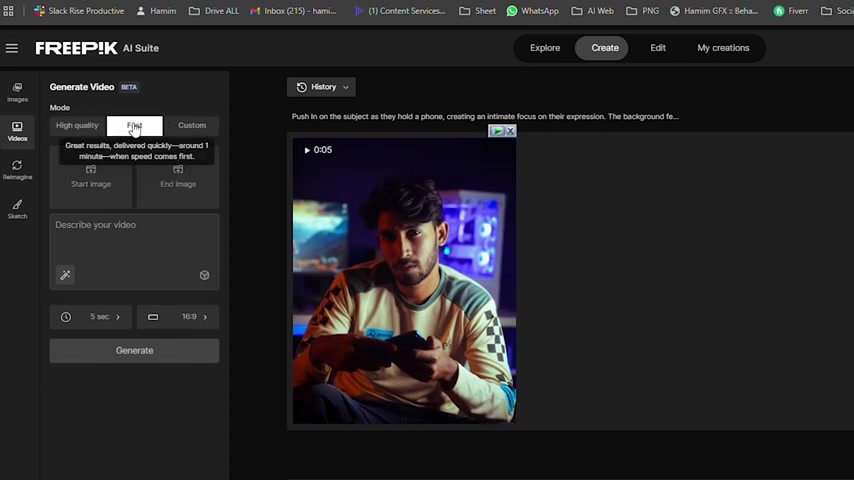Click the History clock icon
This screenshot has width=854, height=480.
tap(302, 87)
